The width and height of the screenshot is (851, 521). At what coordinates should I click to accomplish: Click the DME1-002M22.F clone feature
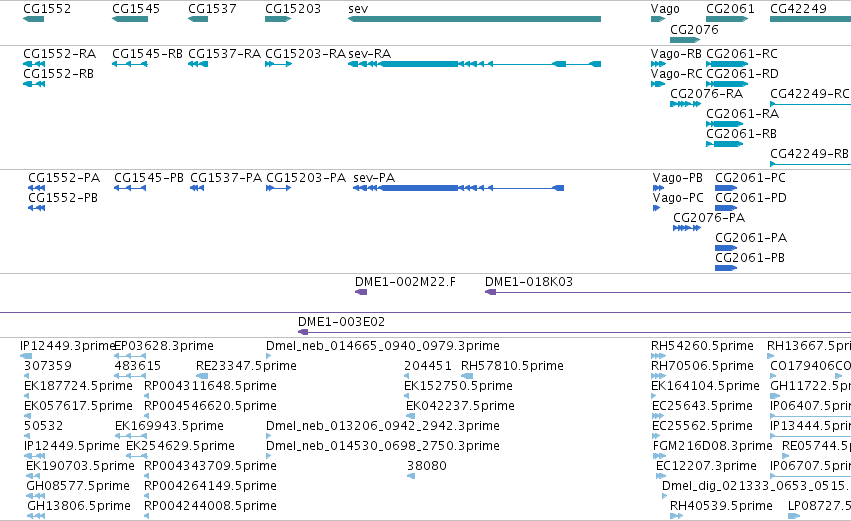361,293
